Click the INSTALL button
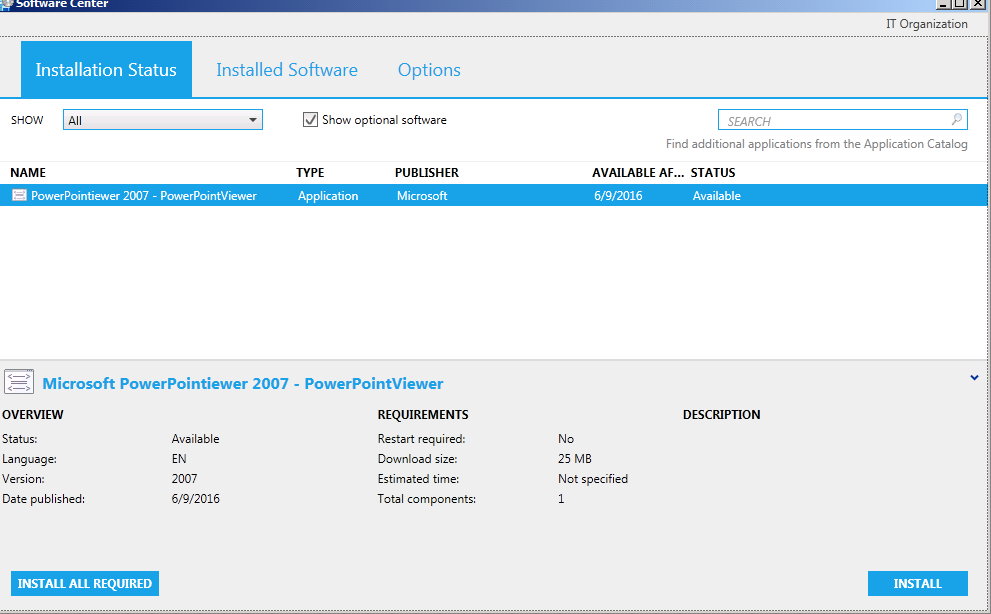 [918, 584]
